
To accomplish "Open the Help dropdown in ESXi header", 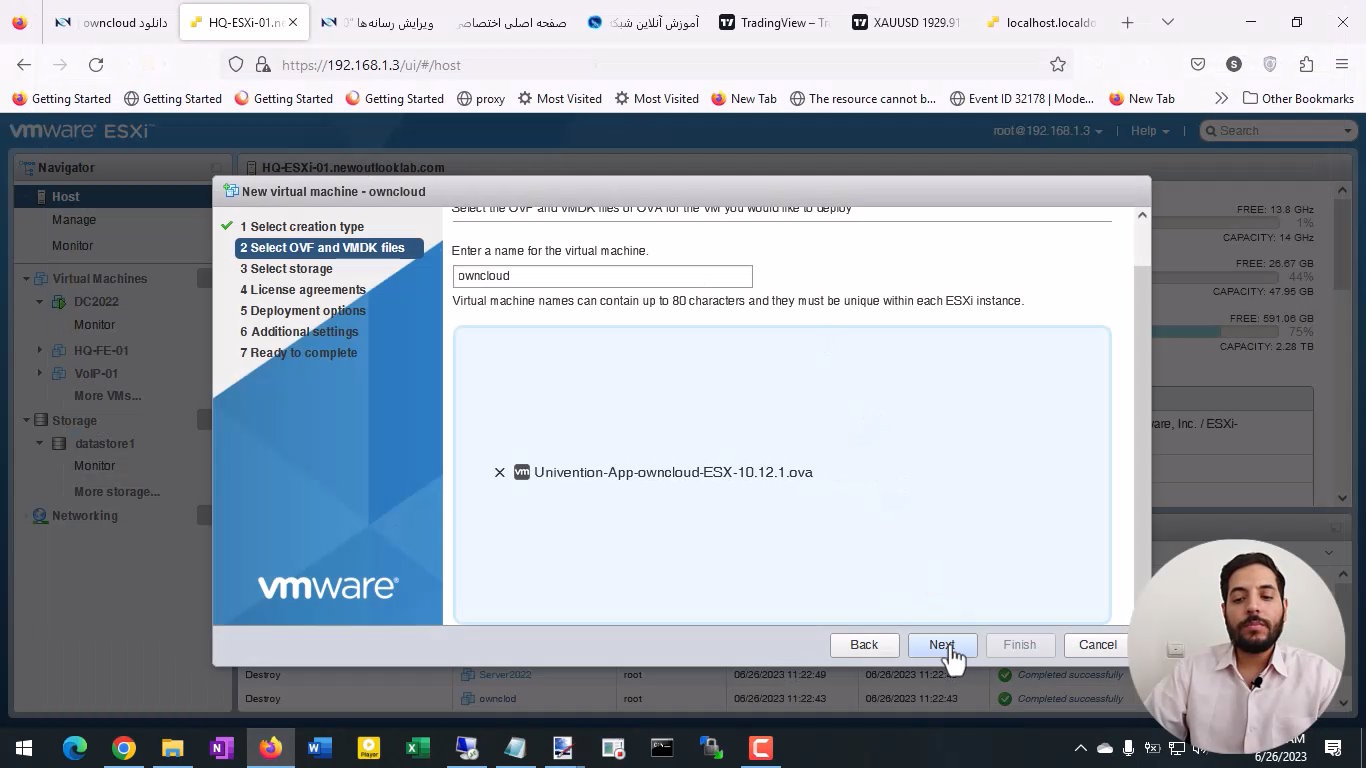I will pyautogui.click(x=1150, y=131).
